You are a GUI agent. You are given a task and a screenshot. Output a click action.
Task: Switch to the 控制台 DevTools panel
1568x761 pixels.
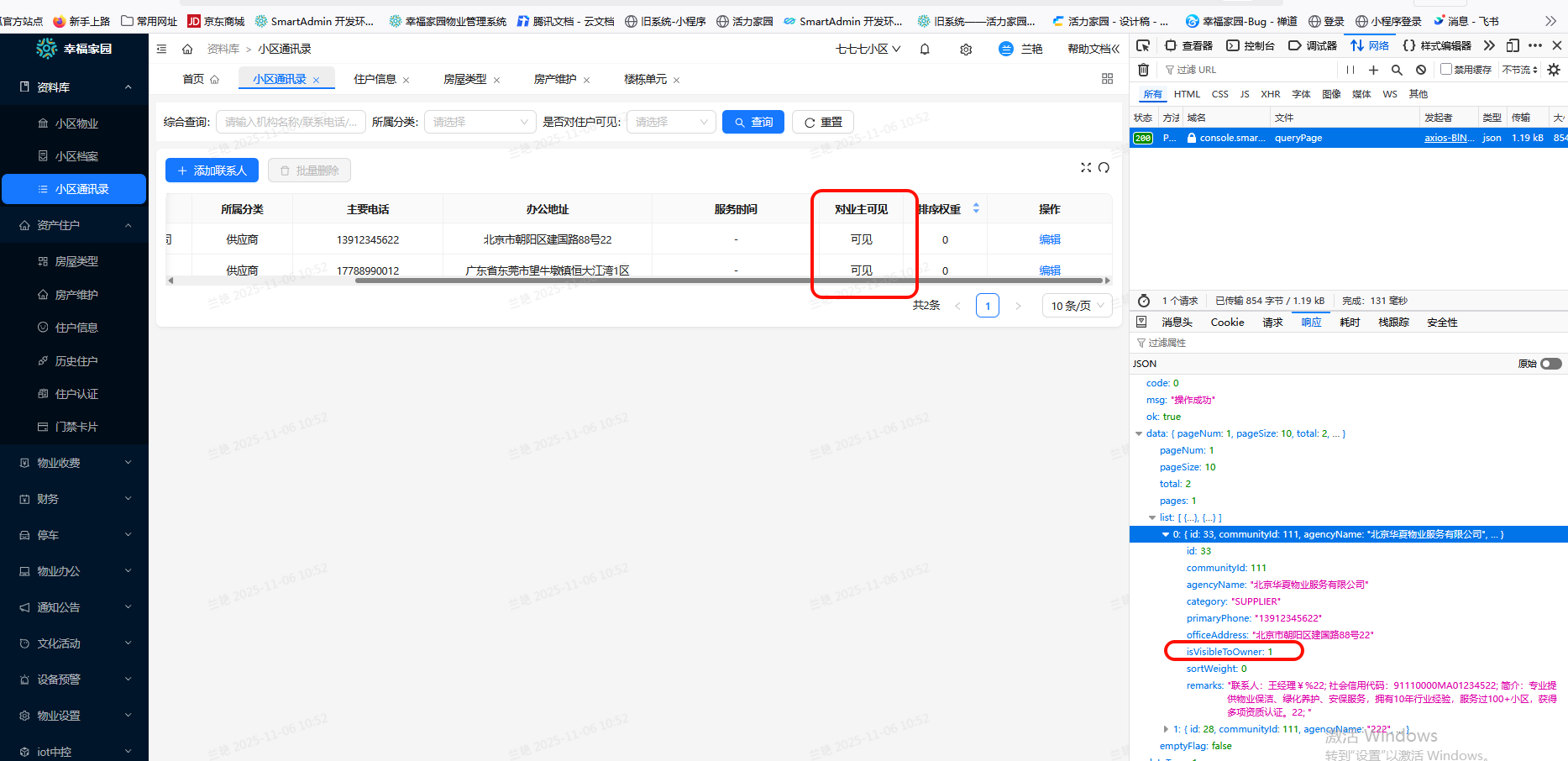click(x=1251, y=45)
